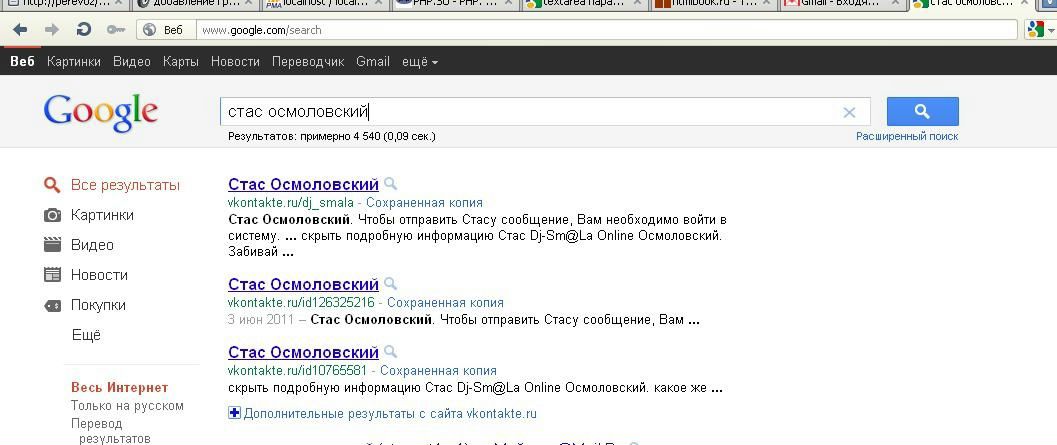Screen dimensions: 1057x445
Task: Filter by Новости newspaper icon in sidebar
Action: (52, 274)
